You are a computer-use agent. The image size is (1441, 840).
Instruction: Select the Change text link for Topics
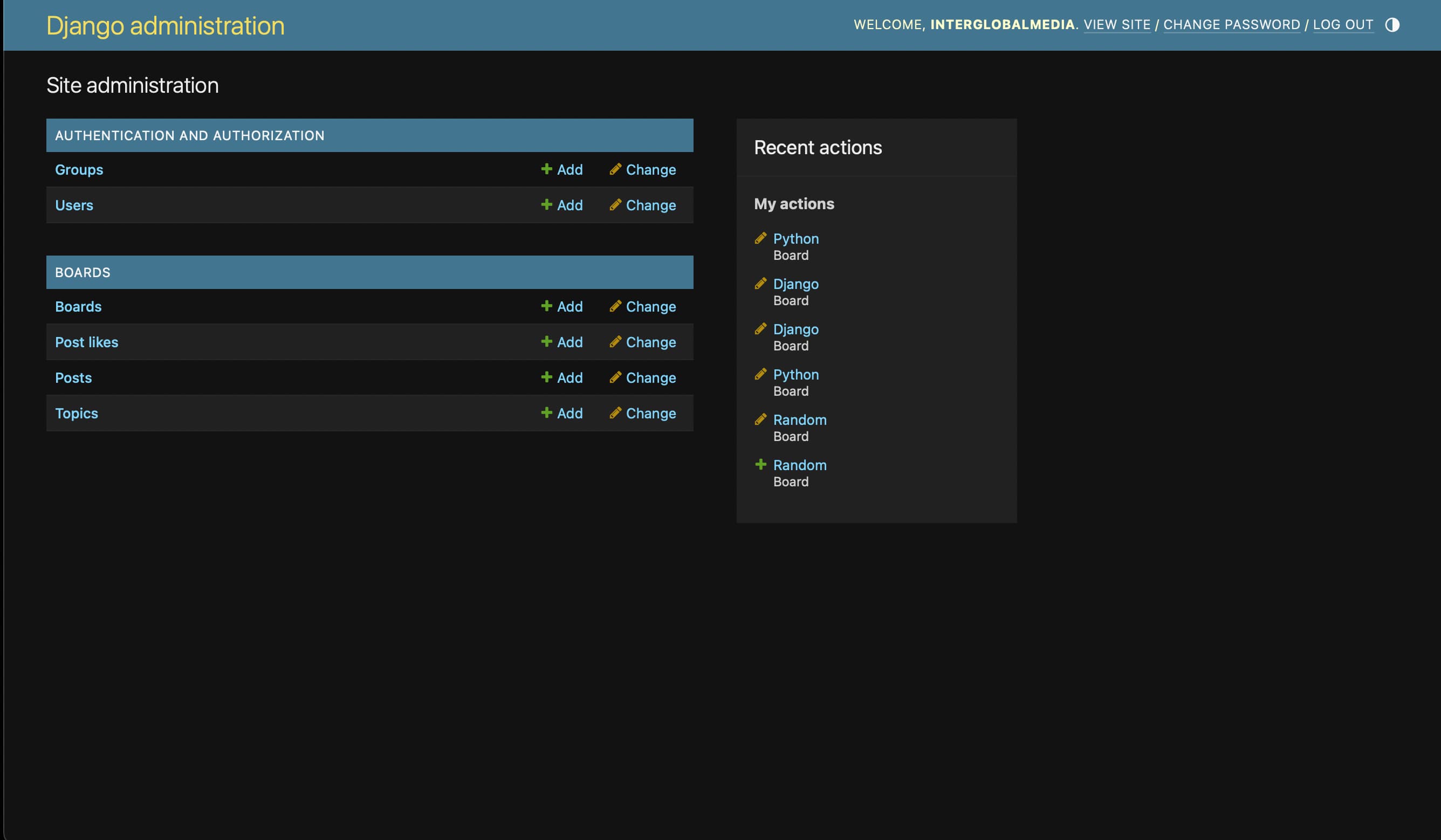pos(651,413)
